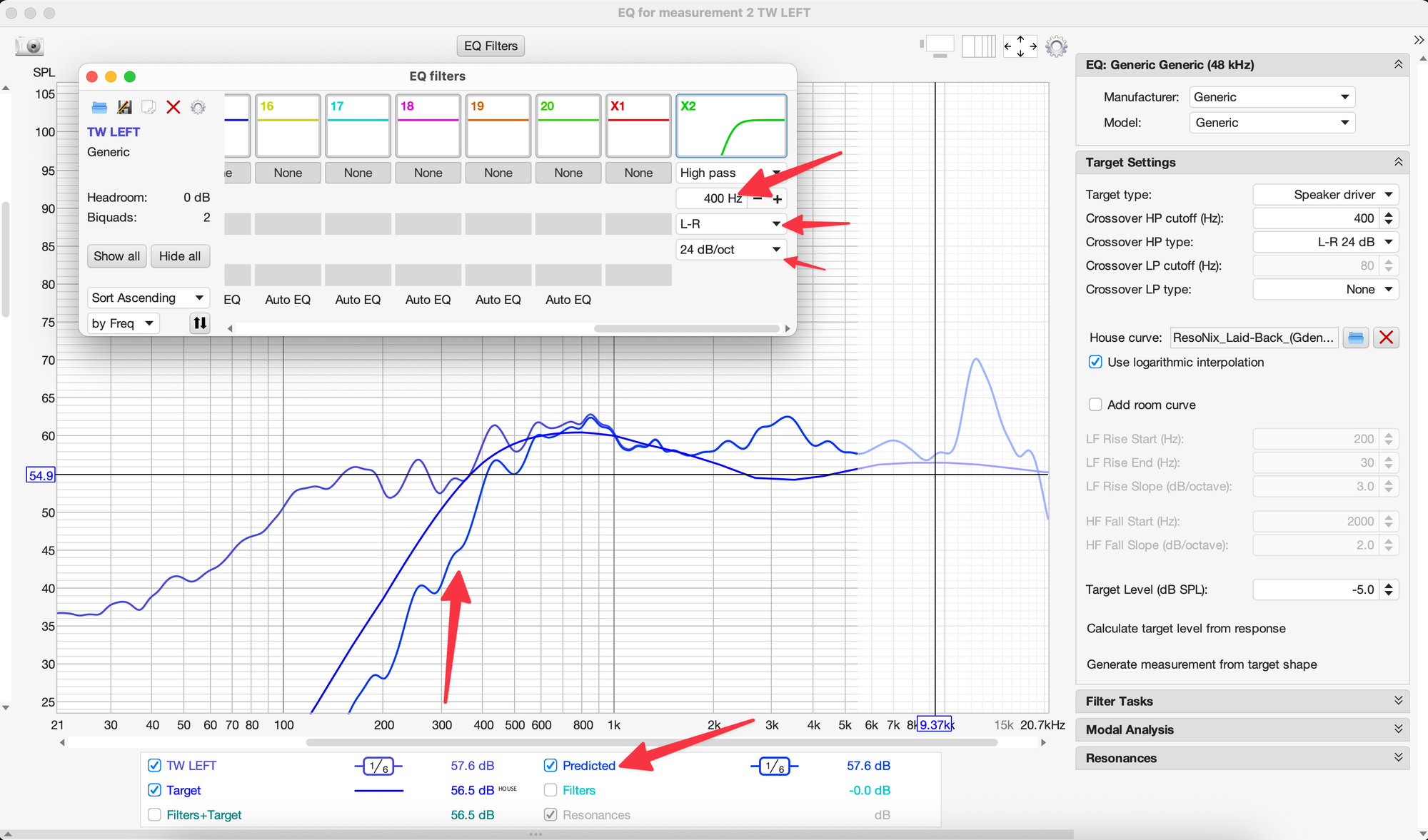The height and width of the screenshot is (840, 1428).
Task: Click the capture graph camera icon
Action: tap(30, 46)
